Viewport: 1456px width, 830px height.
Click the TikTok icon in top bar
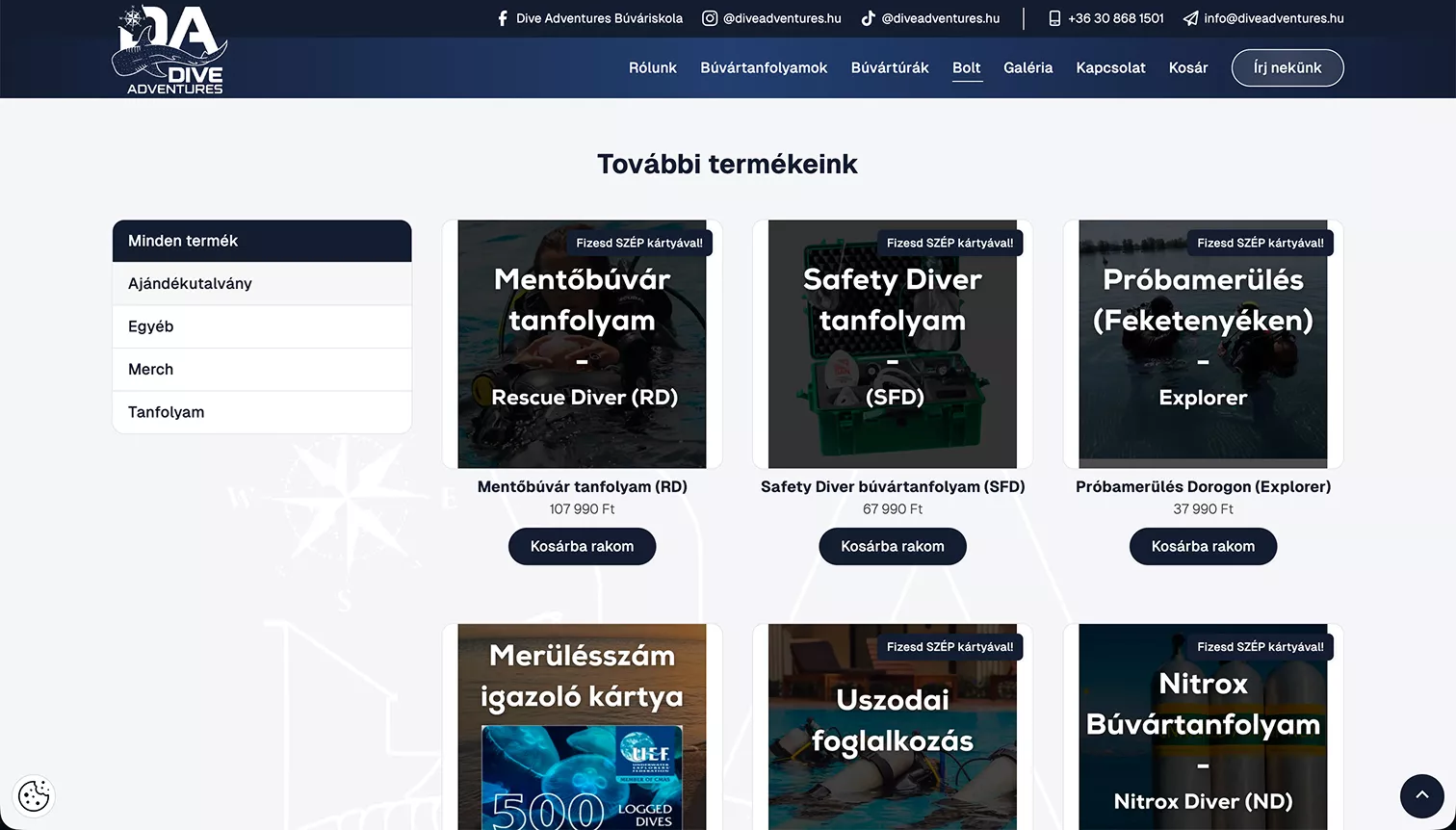[868, 18]
